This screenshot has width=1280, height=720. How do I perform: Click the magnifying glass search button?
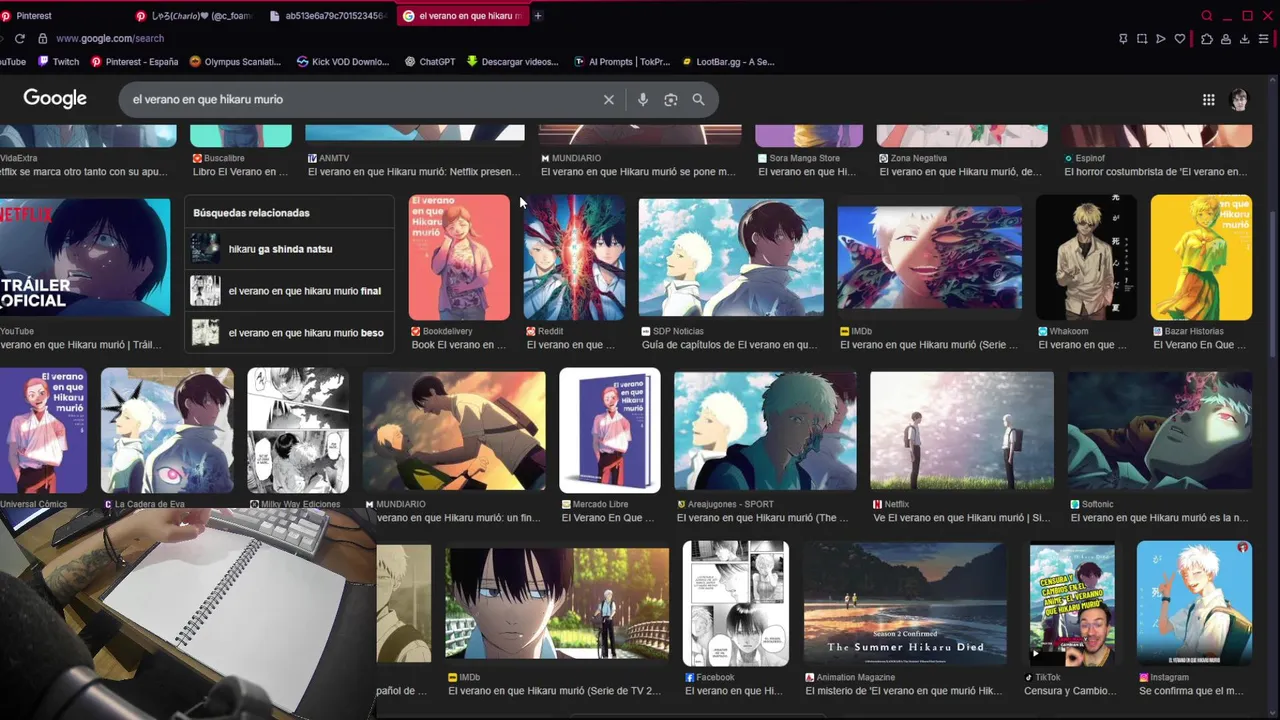point(699,99)
